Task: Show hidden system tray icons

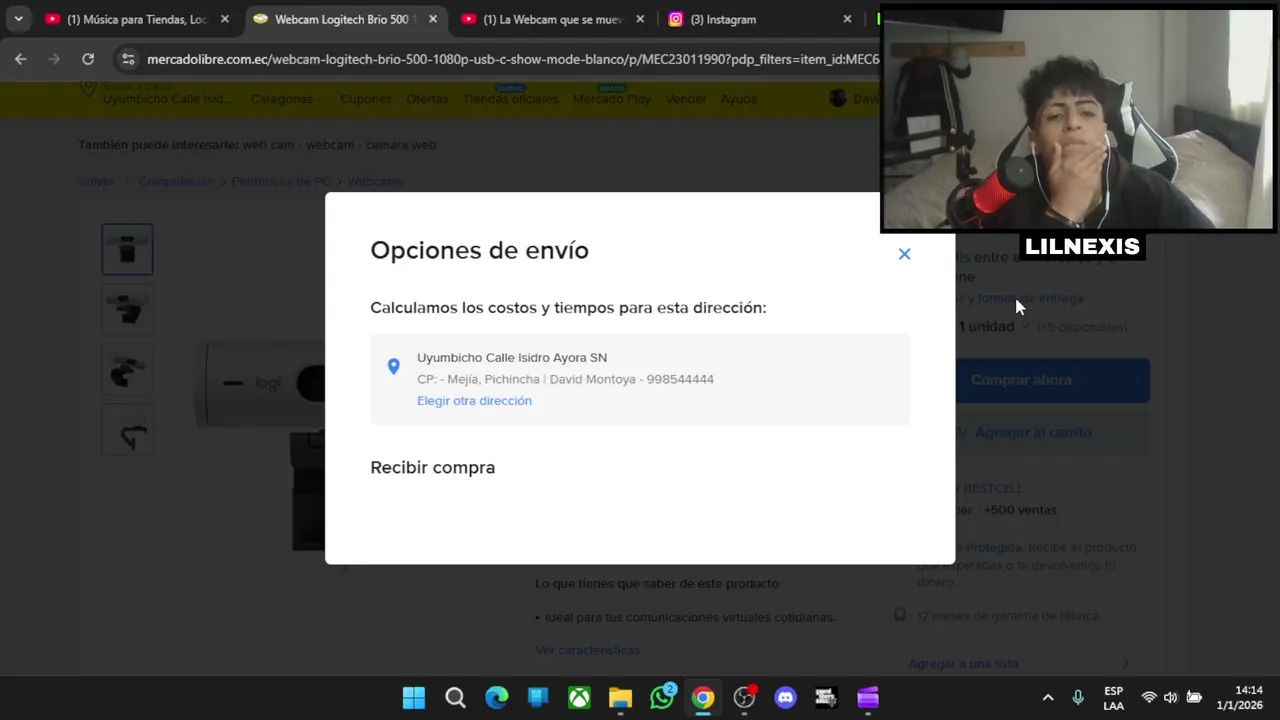Action: coord(1048,698)
